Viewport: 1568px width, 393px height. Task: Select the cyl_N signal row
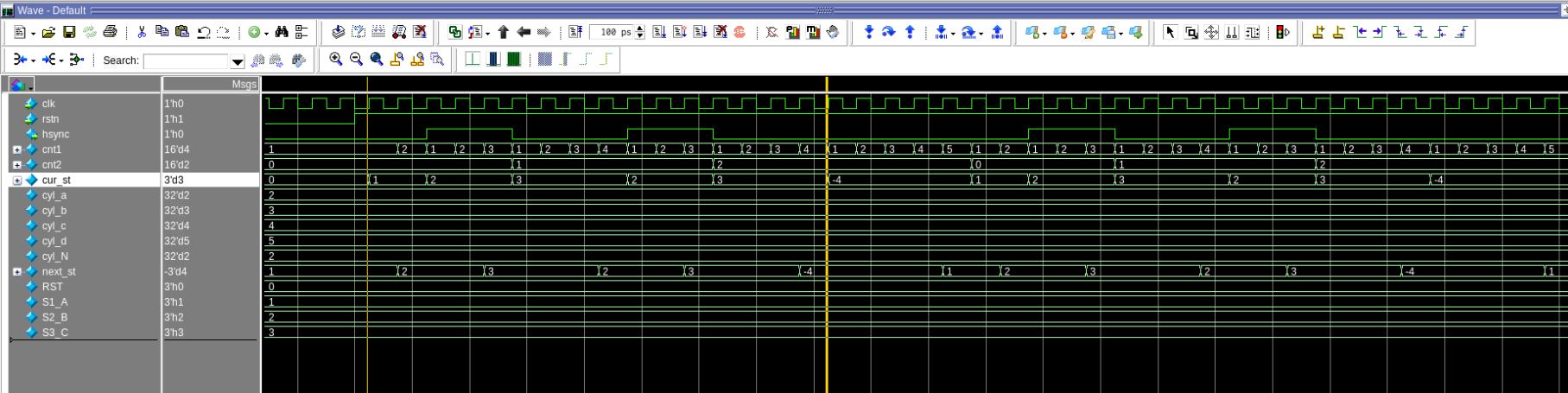point(83,257)
